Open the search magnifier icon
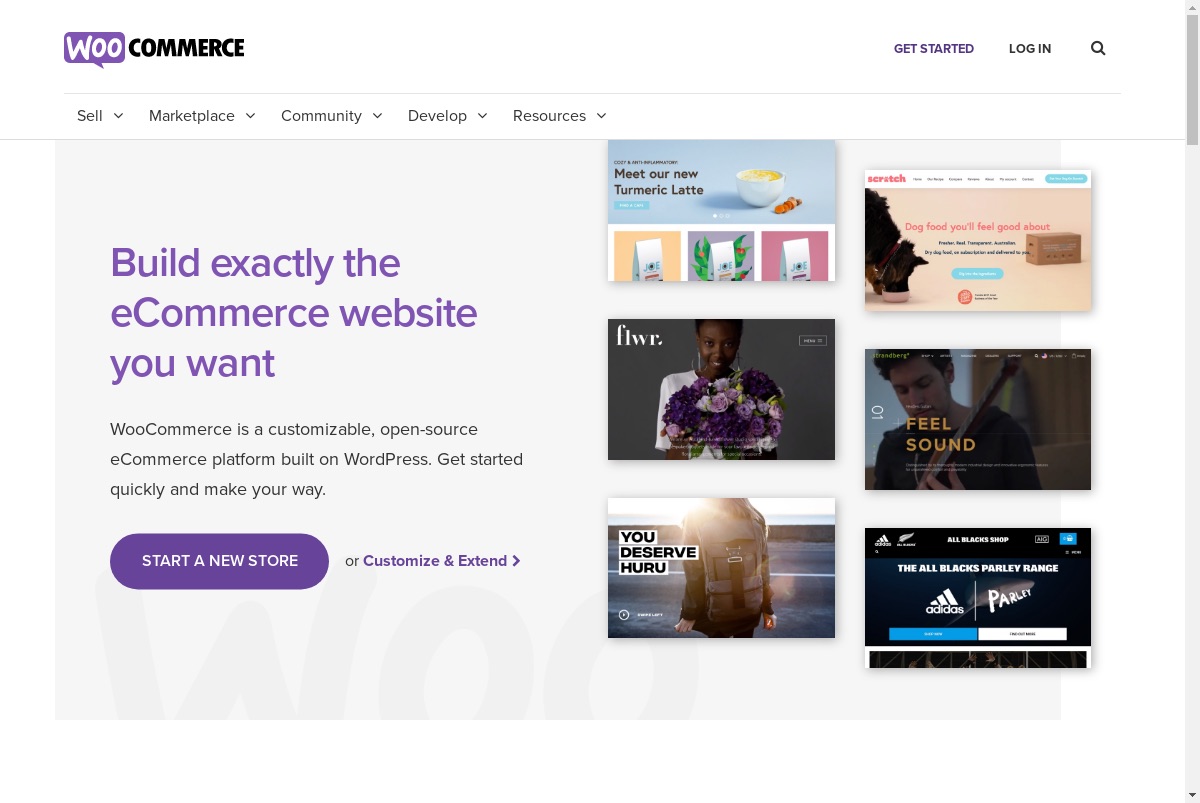 pos(1098,48)
